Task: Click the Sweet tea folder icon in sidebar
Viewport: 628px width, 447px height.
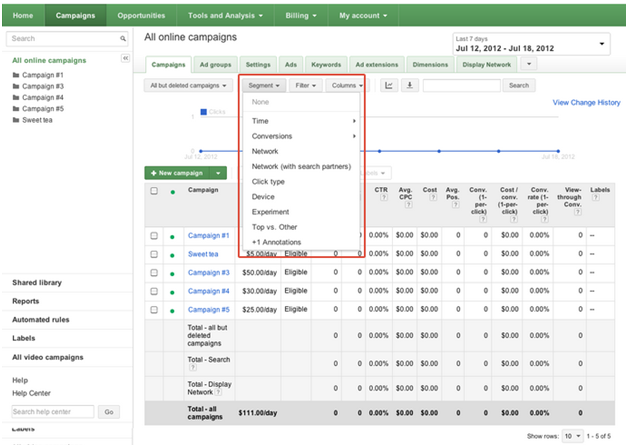Action: point(16,120)
